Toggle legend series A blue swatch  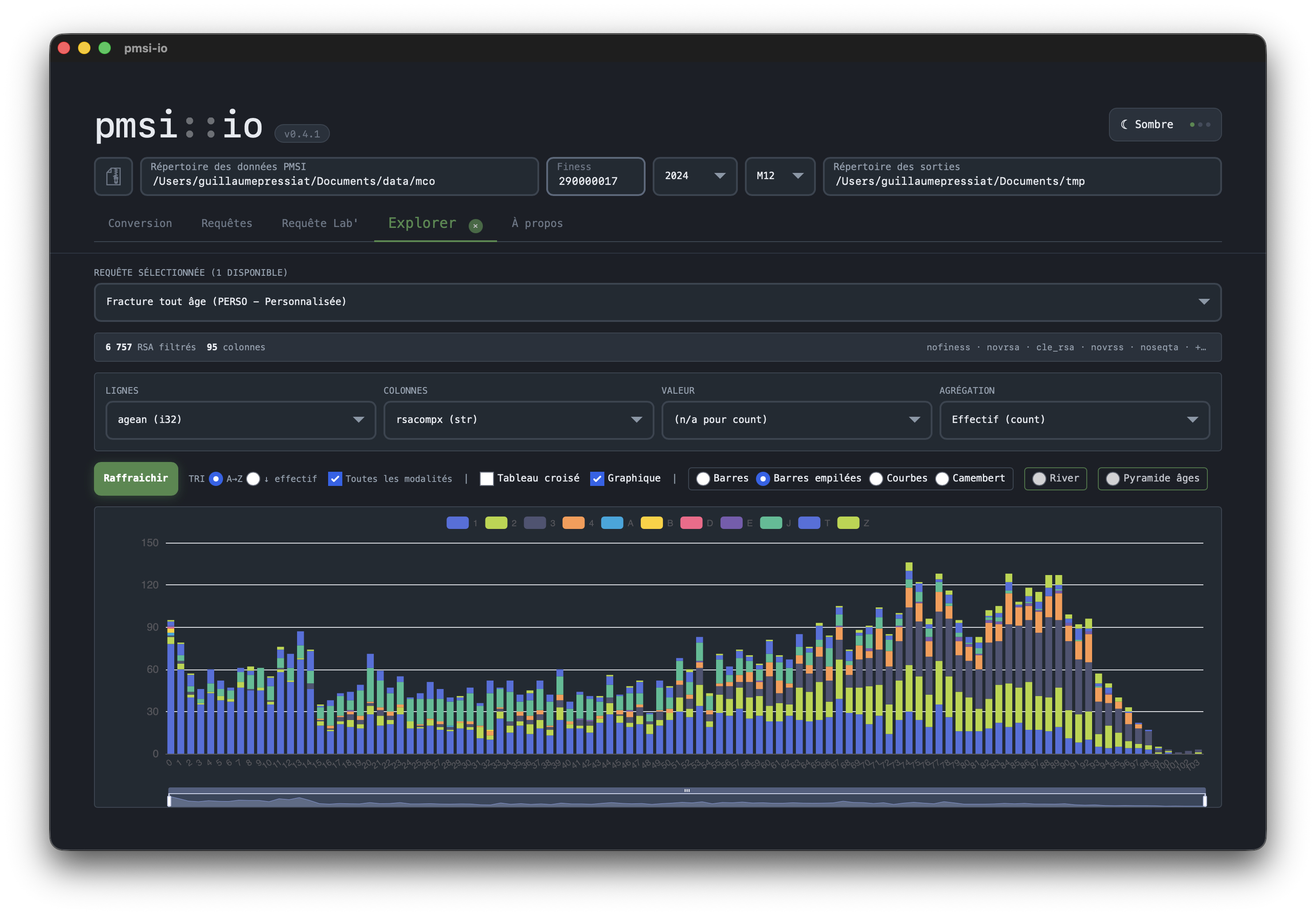coord(612,523)
